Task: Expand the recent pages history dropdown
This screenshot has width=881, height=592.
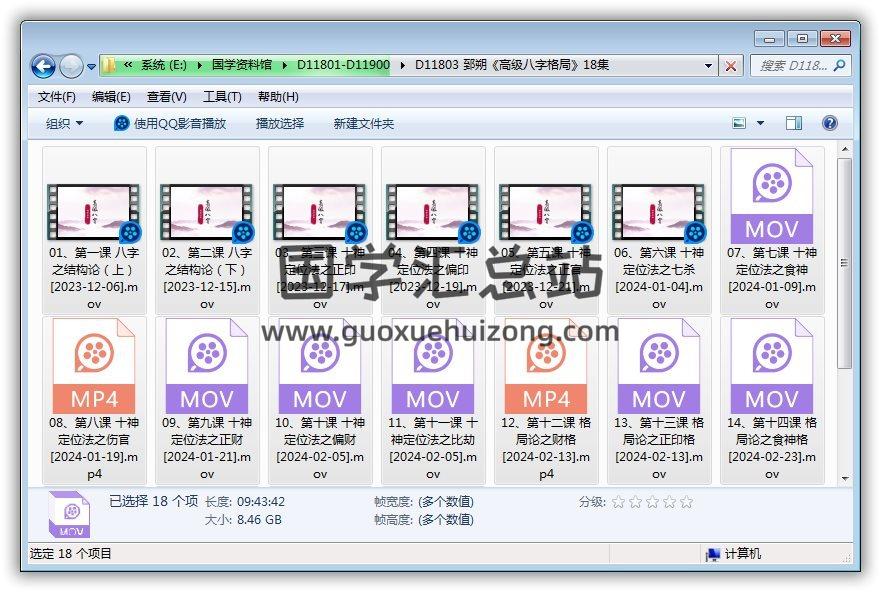Action: coord(91,67)
